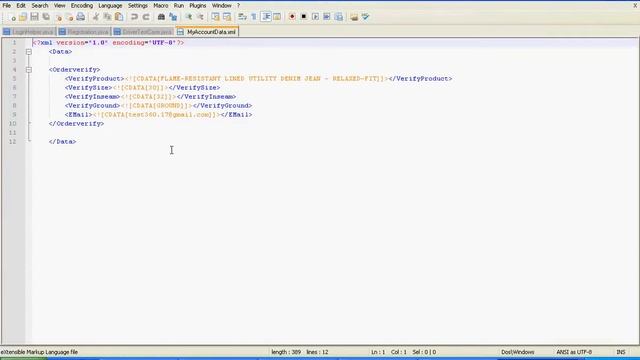Open the ? help menu

(x=238, y=5)
